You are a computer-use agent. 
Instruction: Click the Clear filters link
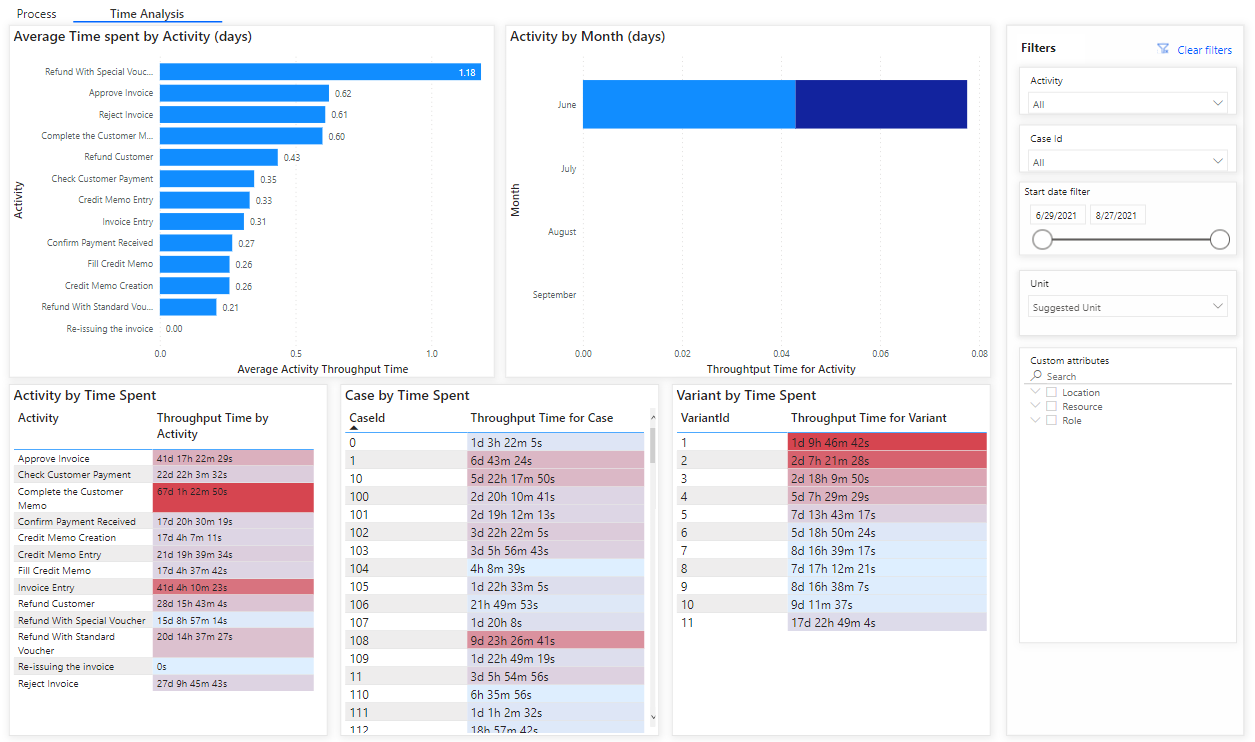[1204, 49]
